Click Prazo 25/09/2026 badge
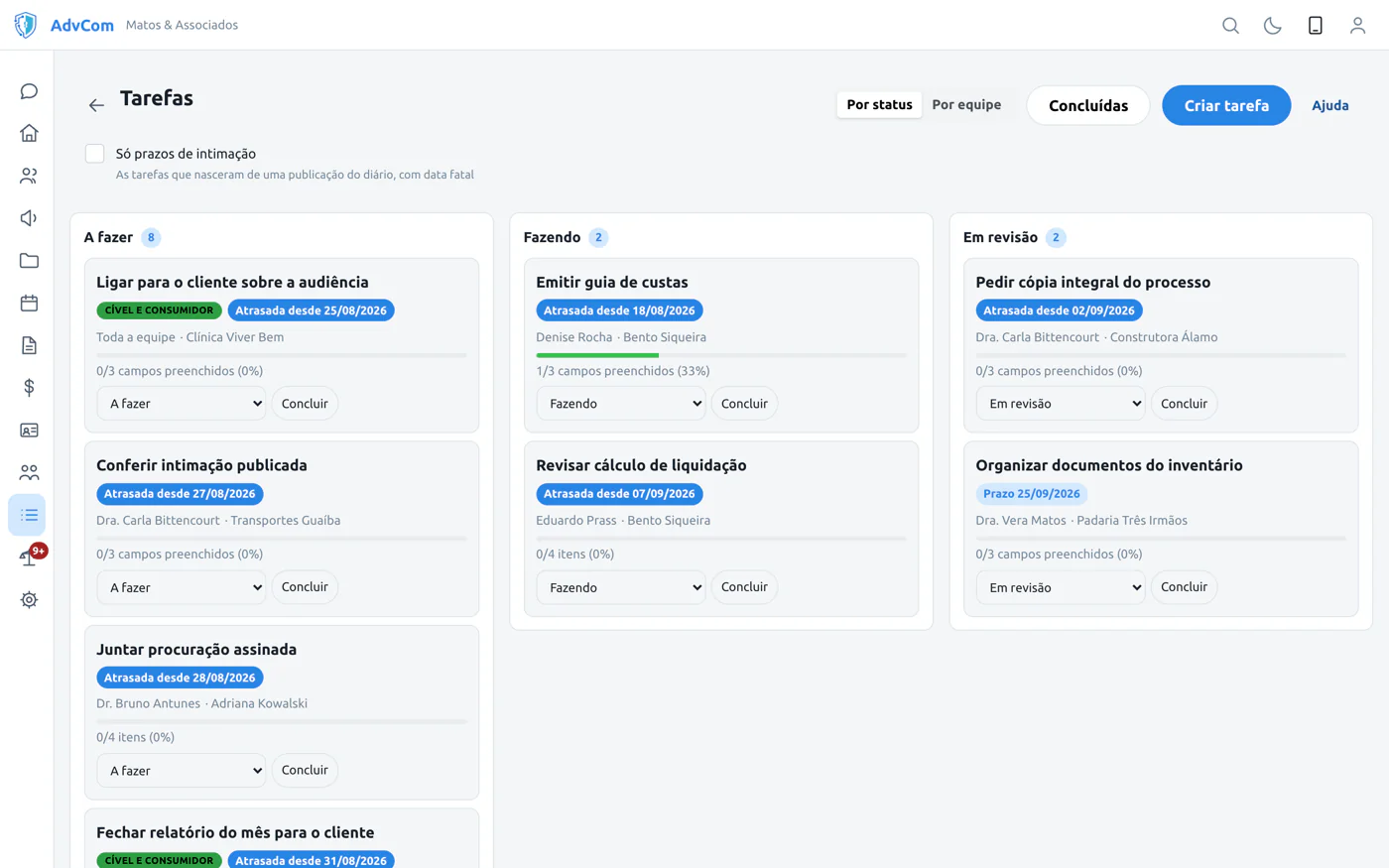Screen dimensions: 1389x868 (x=1031, y=494)
